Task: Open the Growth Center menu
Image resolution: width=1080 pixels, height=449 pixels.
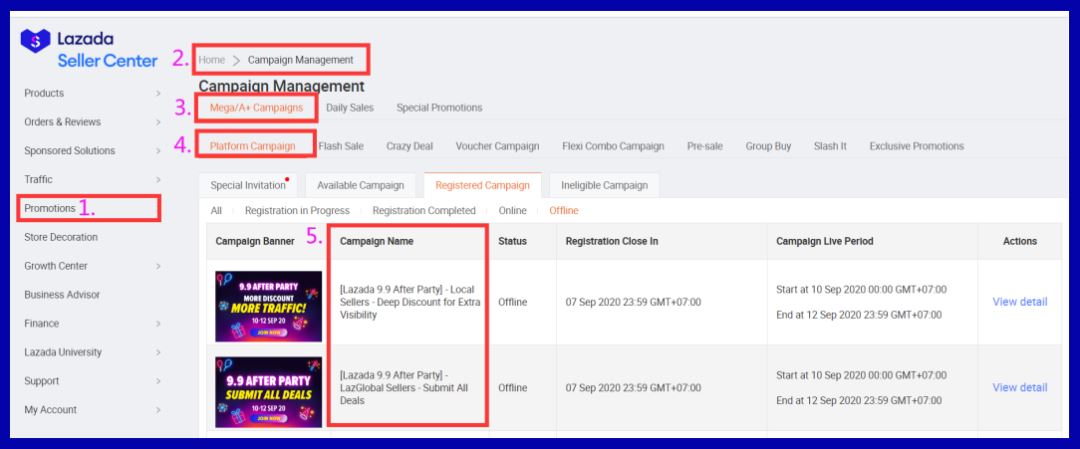Action: (56, 266)
